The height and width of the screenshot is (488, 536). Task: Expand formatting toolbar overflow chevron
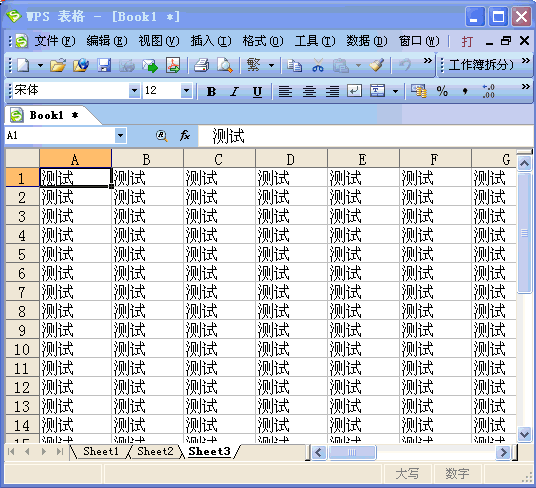click(x=526, y=87)
